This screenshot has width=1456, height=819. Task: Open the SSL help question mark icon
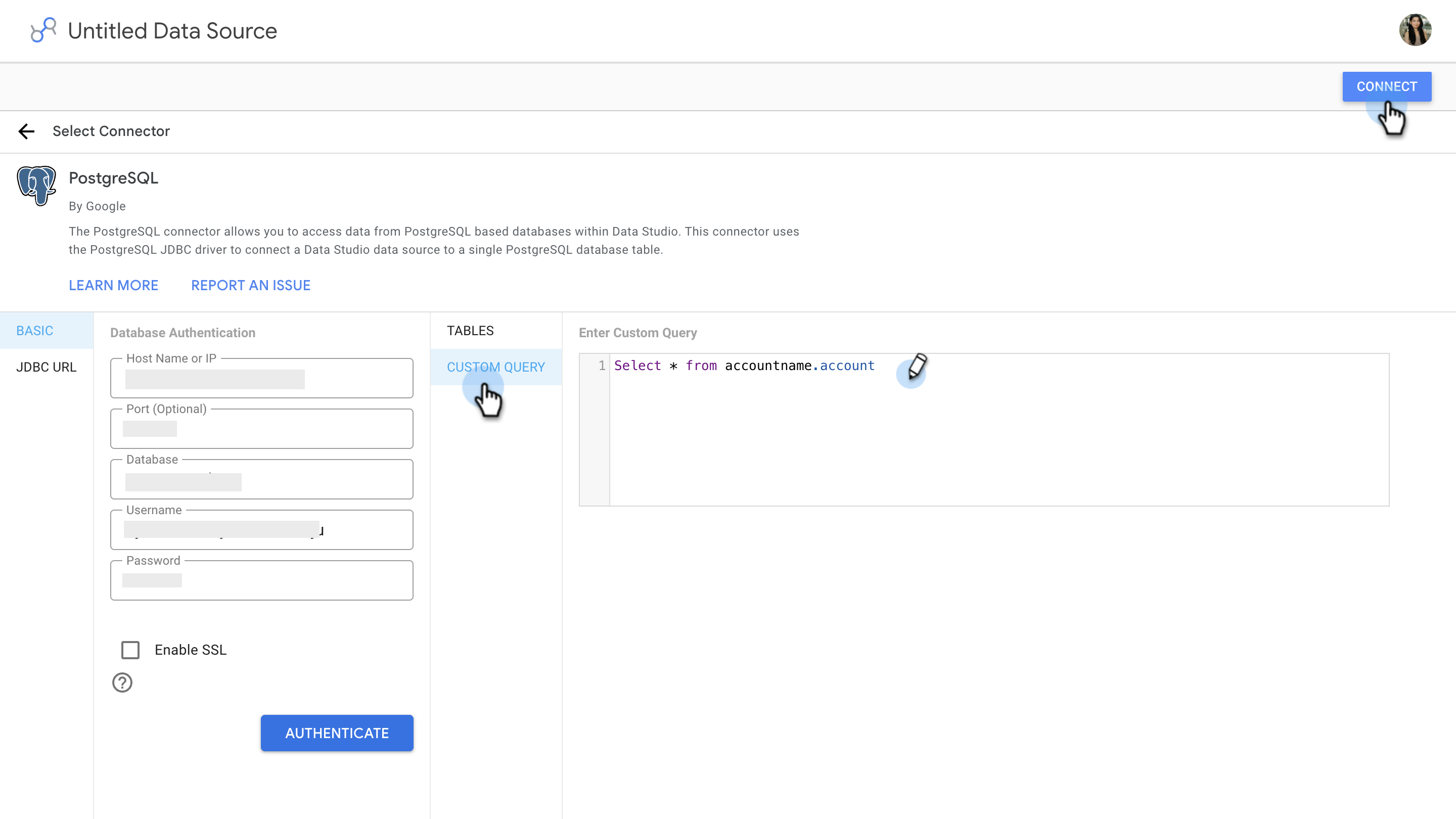click(122, 682)
